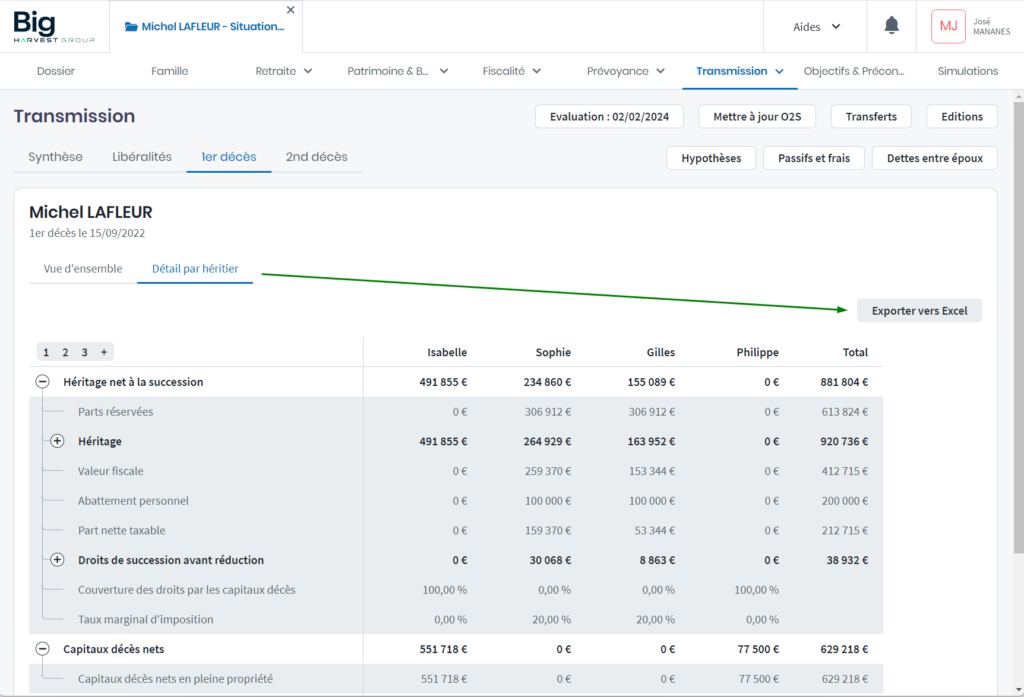Collapse the Capitaux décès nets row
Image resolution: width=1024 pixels, height=697 pixels.
click(x=43, y=649)
